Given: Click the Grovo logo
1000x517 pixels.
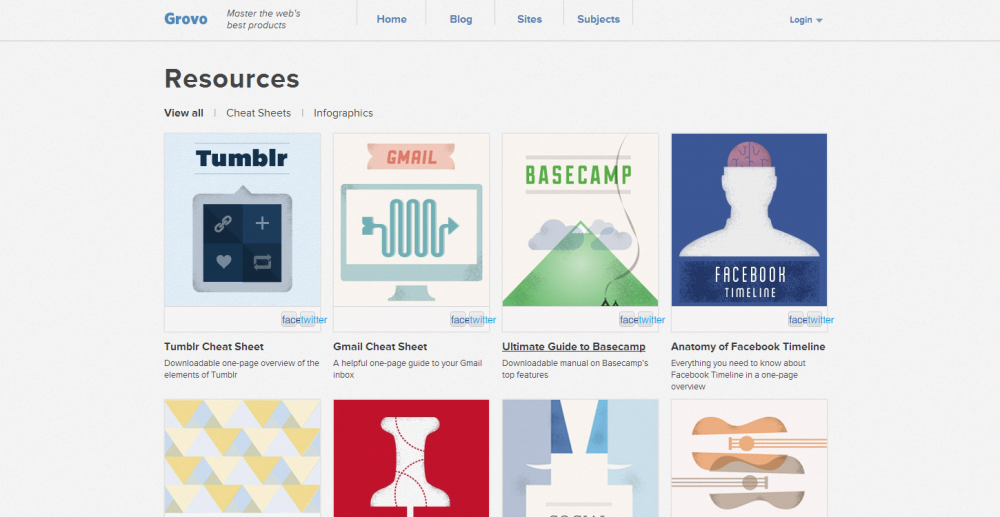Looking at the screenshot, I should coord(186,19).
